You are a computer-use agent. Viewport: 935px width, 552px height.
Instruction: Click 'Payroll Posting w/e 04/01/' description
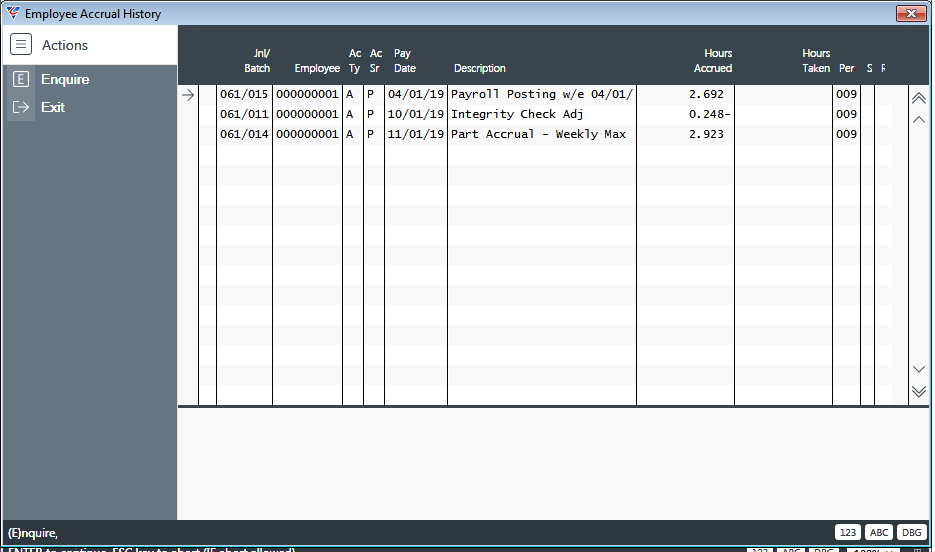click(x=541, y=94)
